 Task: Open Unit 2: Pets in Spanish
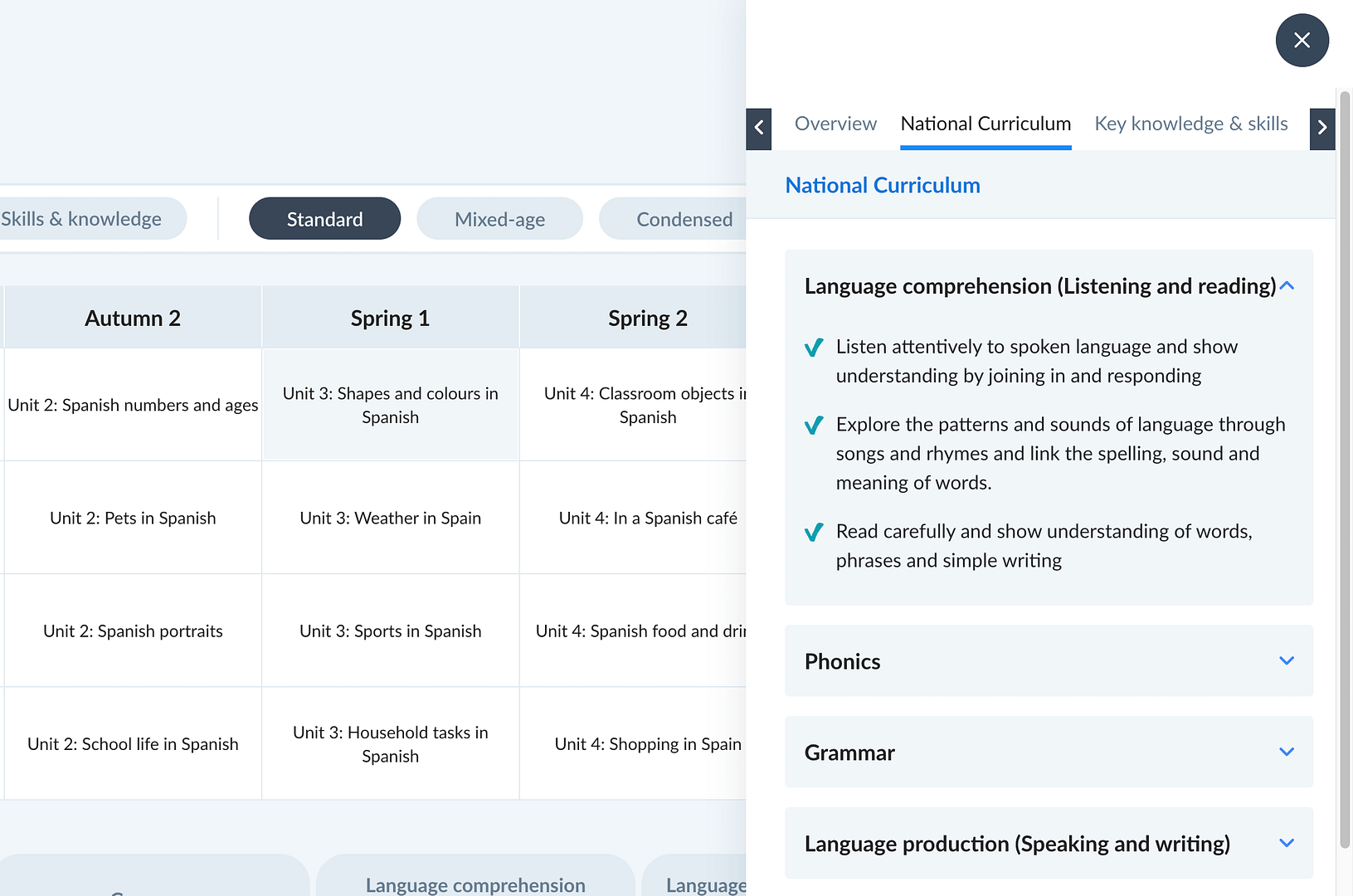coord(133,518)
